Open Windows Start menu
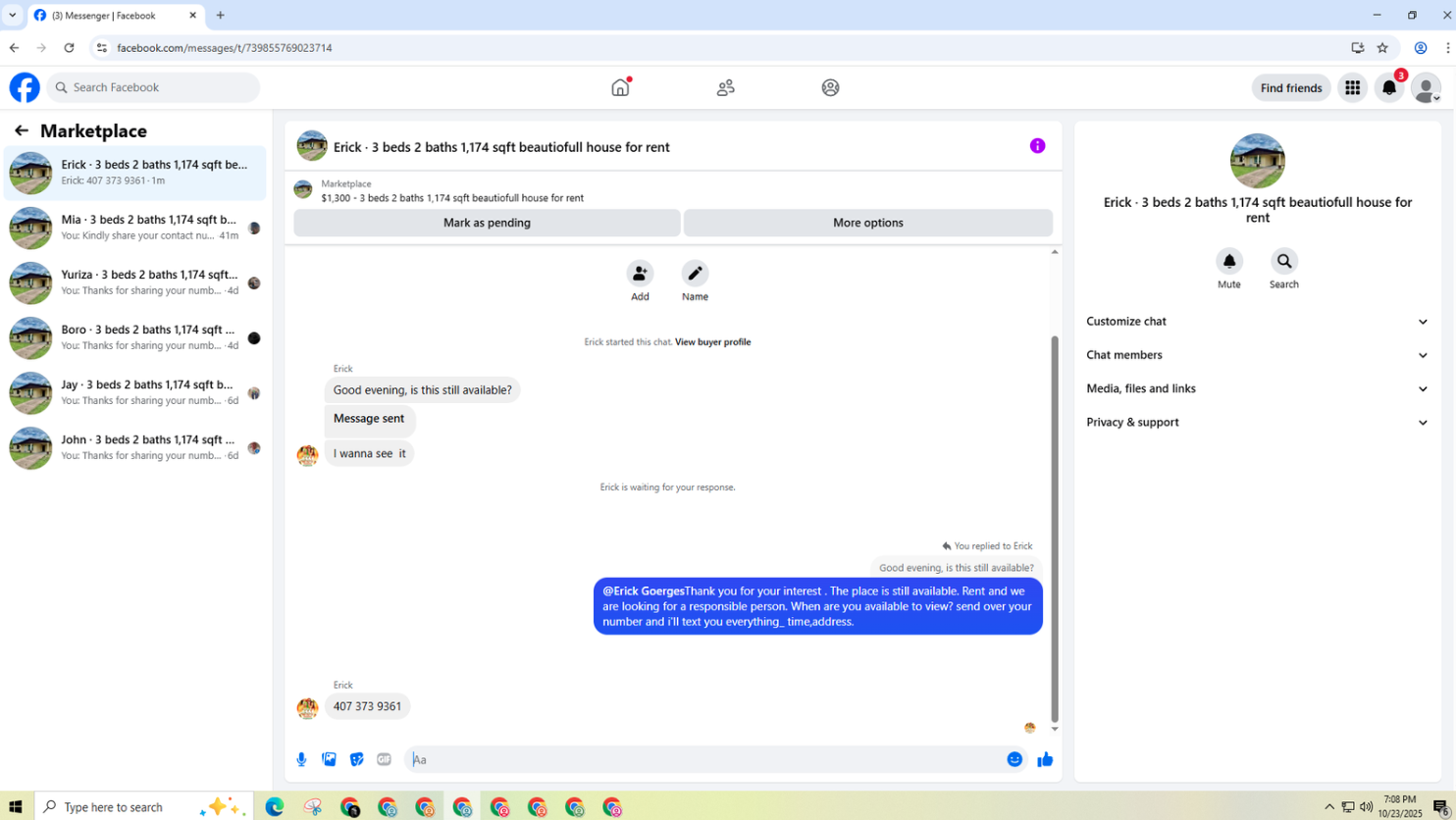The image size is (1456, 820). 17,807
